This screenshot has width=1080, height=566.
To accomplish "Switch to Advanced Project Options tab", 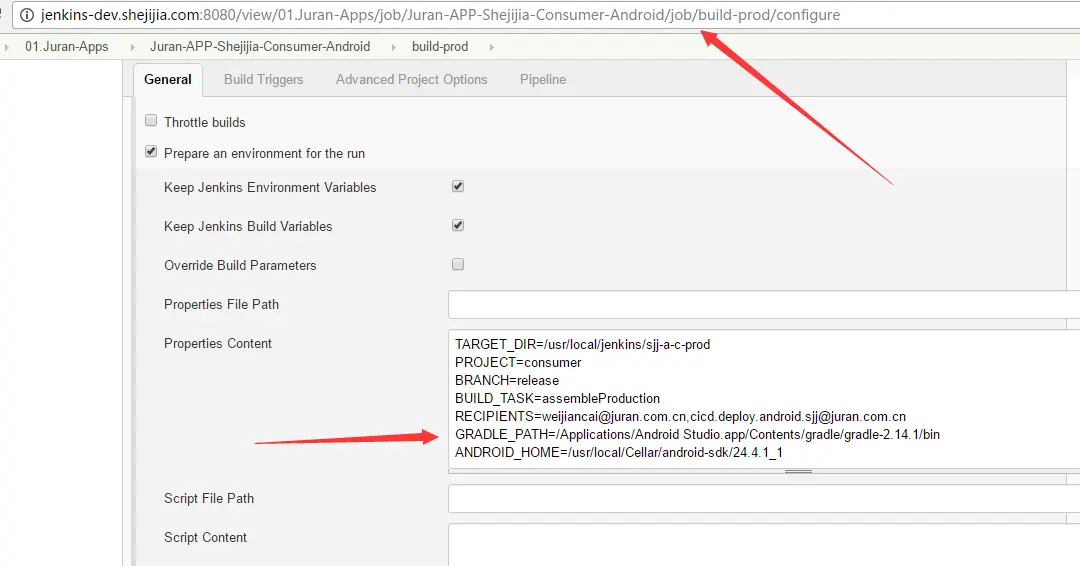I will pos(411,80).
